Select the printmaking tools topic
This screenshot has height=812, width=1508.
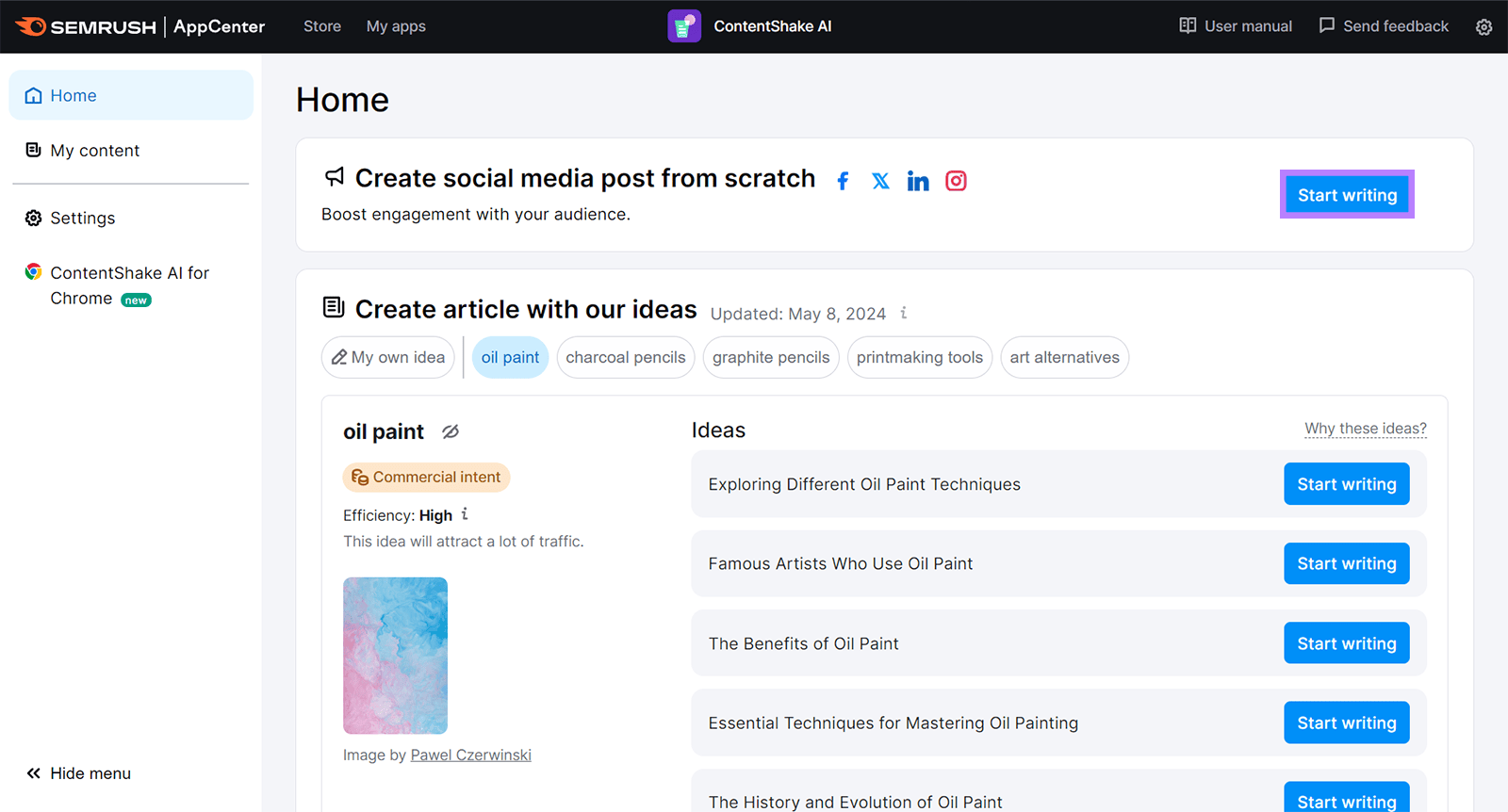pyautogui.click(x=920, y=358)
